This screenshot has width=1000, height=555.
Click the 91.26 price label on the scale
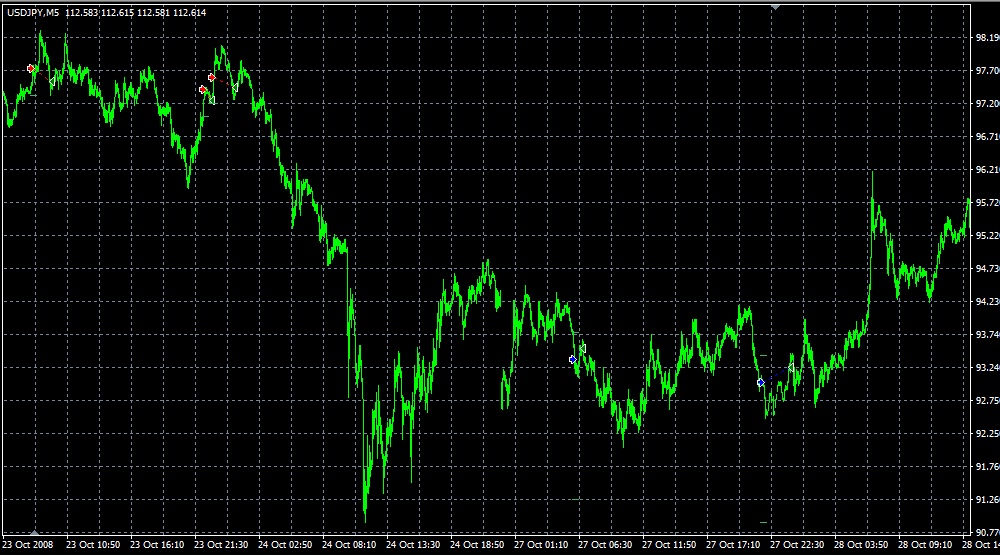click(x=985, y=500)
